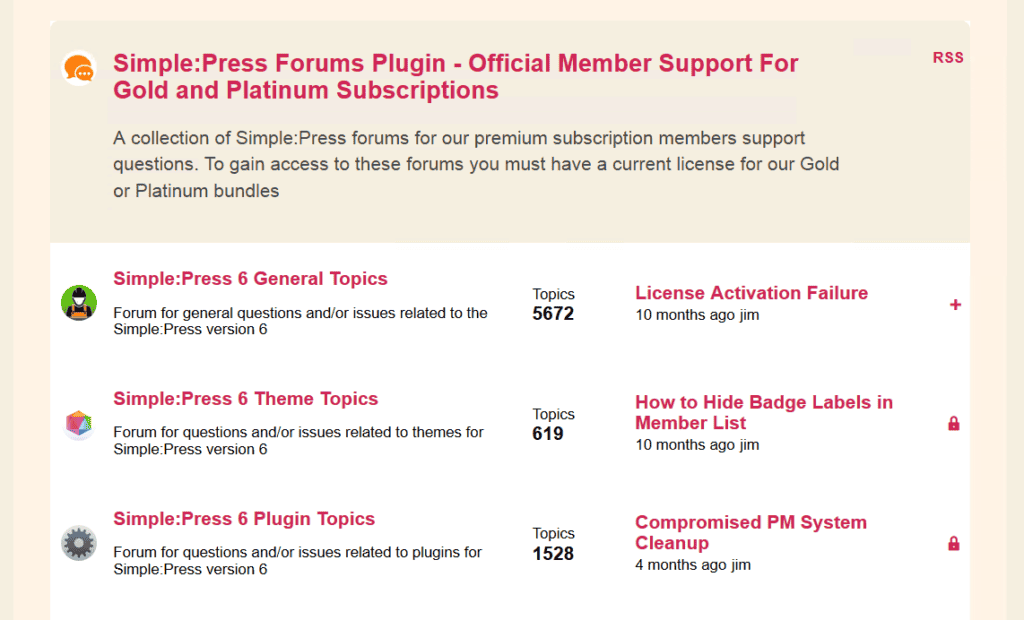Select the worker avatar icon for General Topics
The width and height of the screenshot is (1024, 620).
79,302
